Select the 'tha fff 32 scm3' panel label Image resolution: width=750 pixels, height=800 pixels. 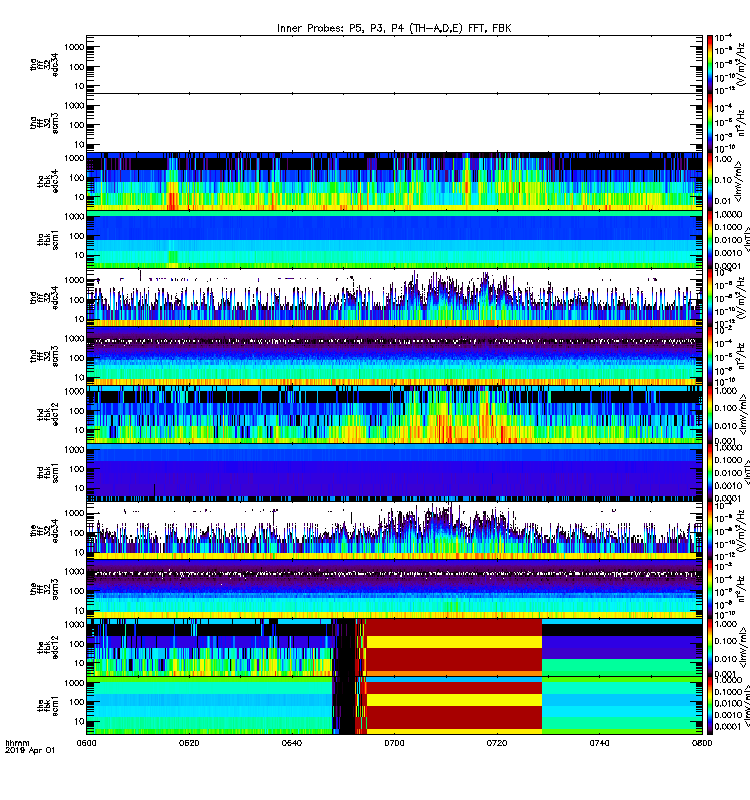44,123
